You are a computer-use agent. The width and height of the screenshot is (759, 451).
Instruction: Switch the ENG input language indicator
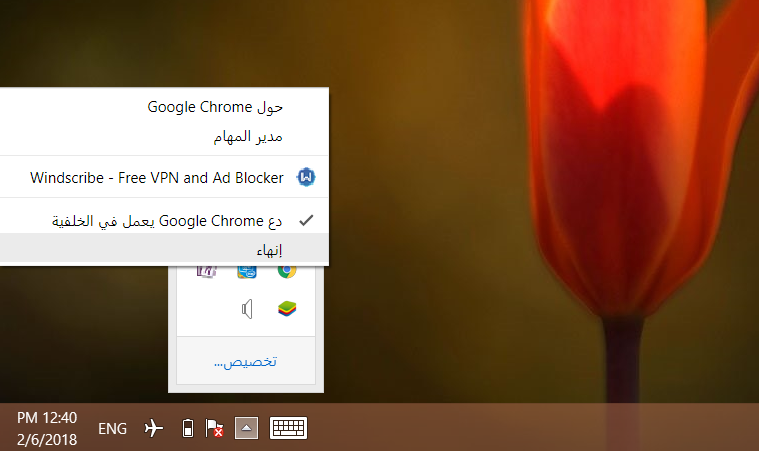click(113, 428)
